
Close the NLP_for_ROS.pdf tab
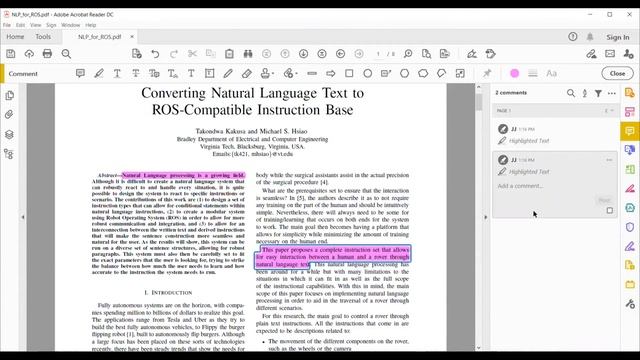point(132,37)
